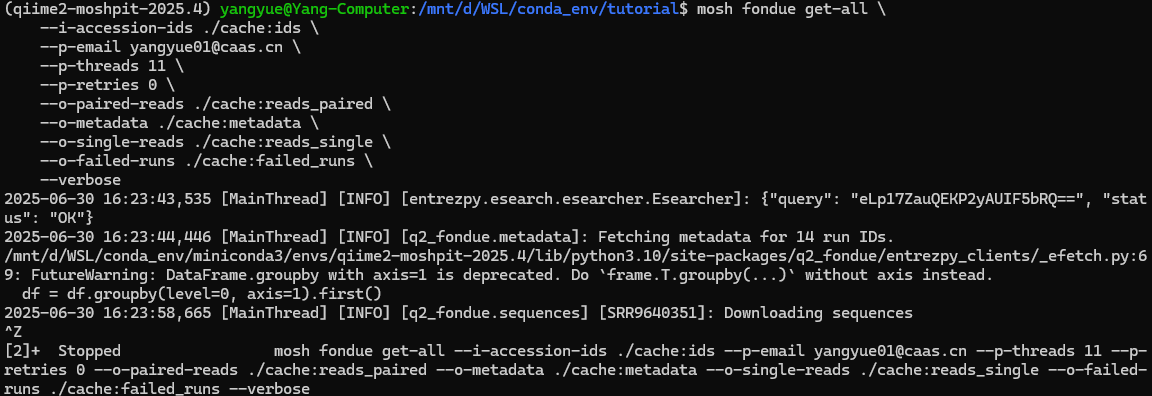The height and width of the screenshot is (396, 1152).
Task: Click the entrezpy.esearch.esearcher.Esearcher log tag
Action: tap(497, 199)
